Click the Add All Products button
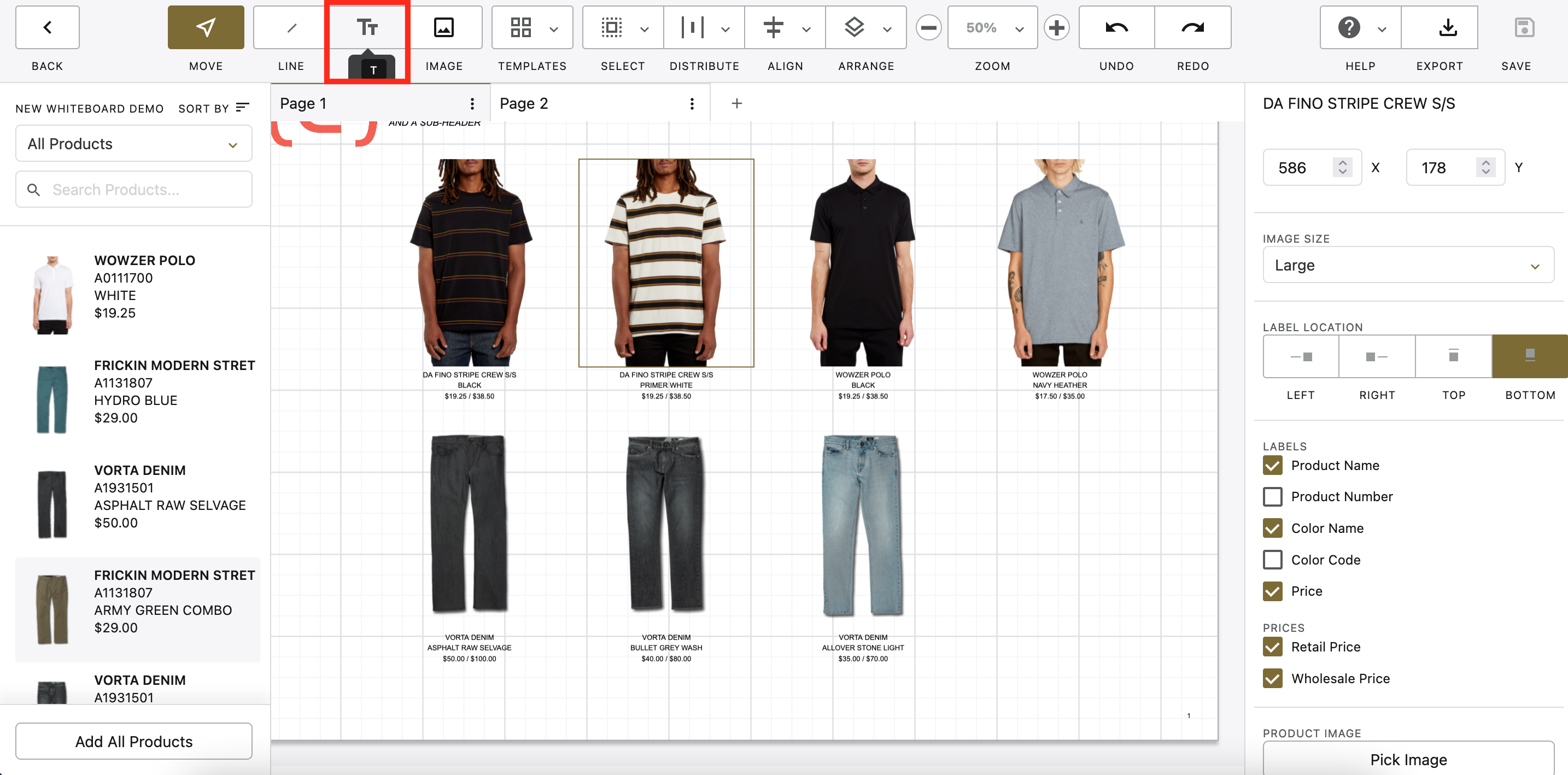Screen dimensions: 1568x775 (133, 741)
